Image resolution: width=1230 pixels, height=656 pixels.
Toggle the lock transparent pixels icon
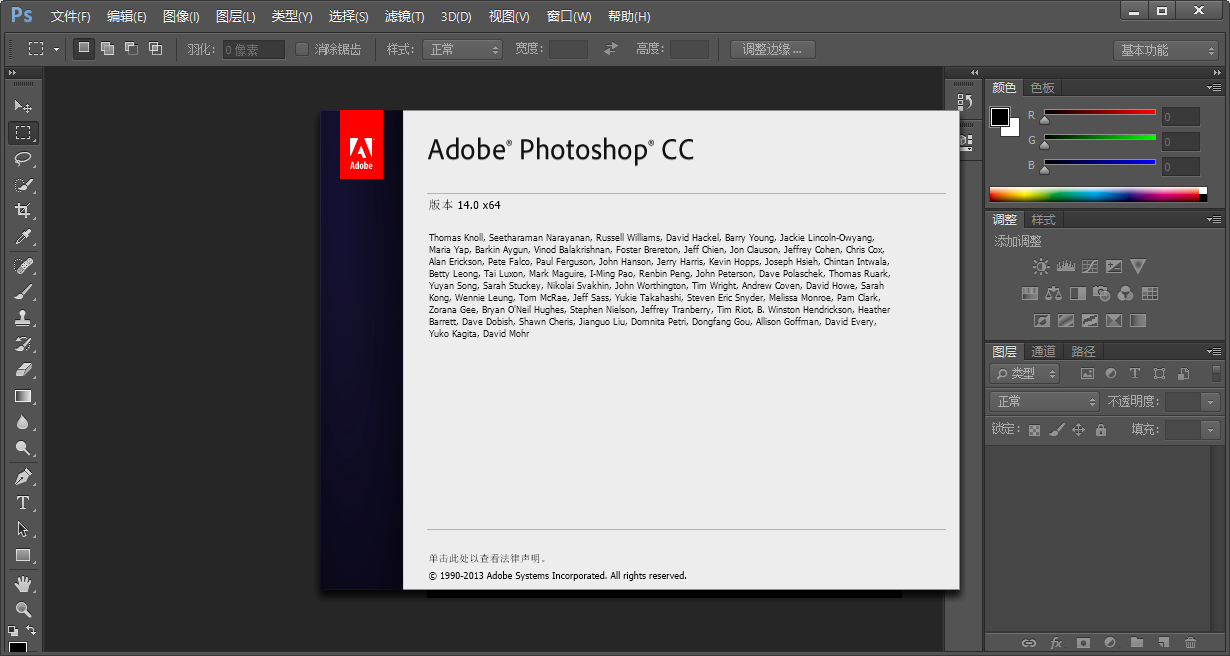[x=1034, y=430]
